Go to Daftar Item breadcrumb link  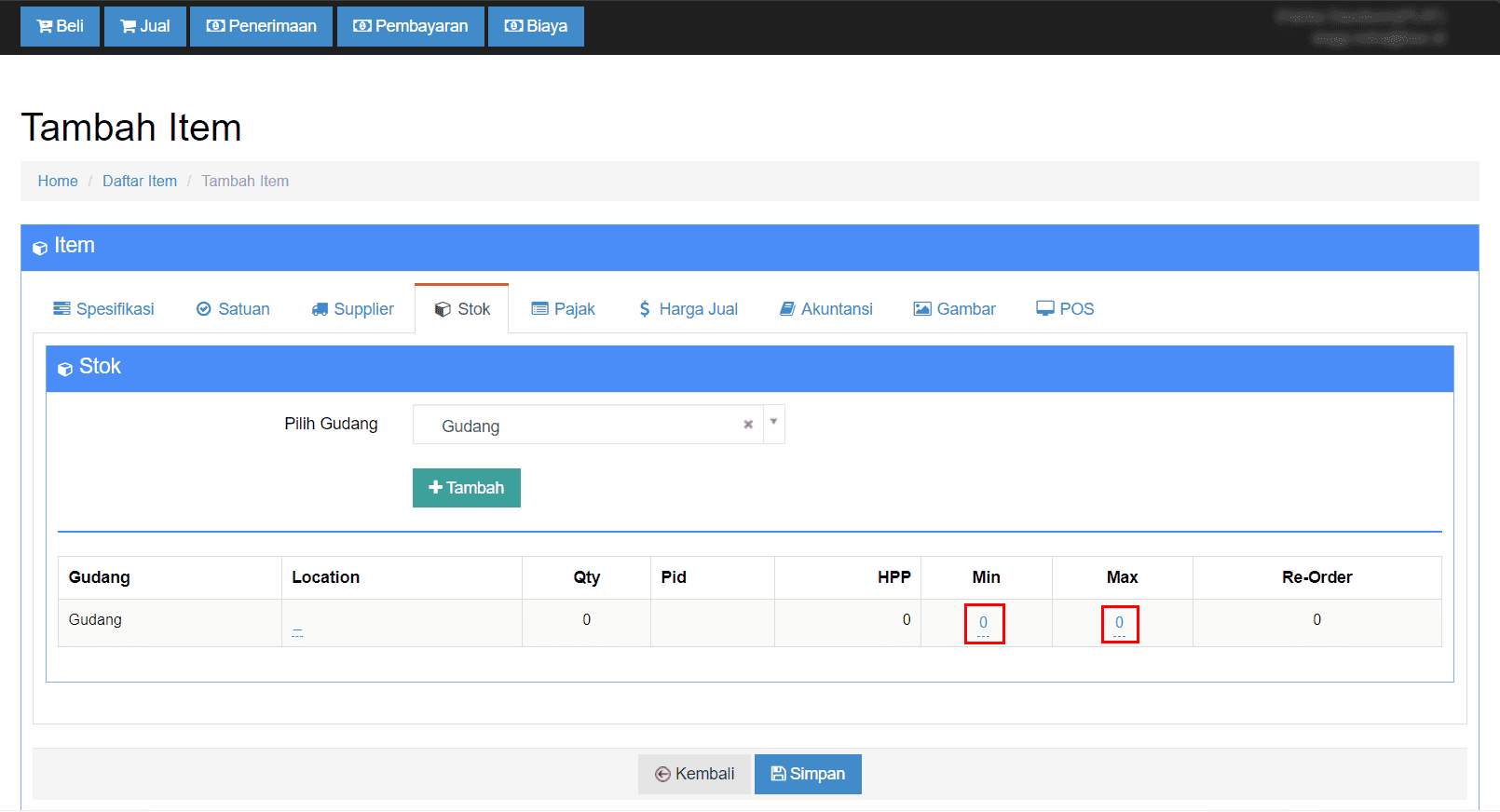pyautogui.click(x=140, y=182)
